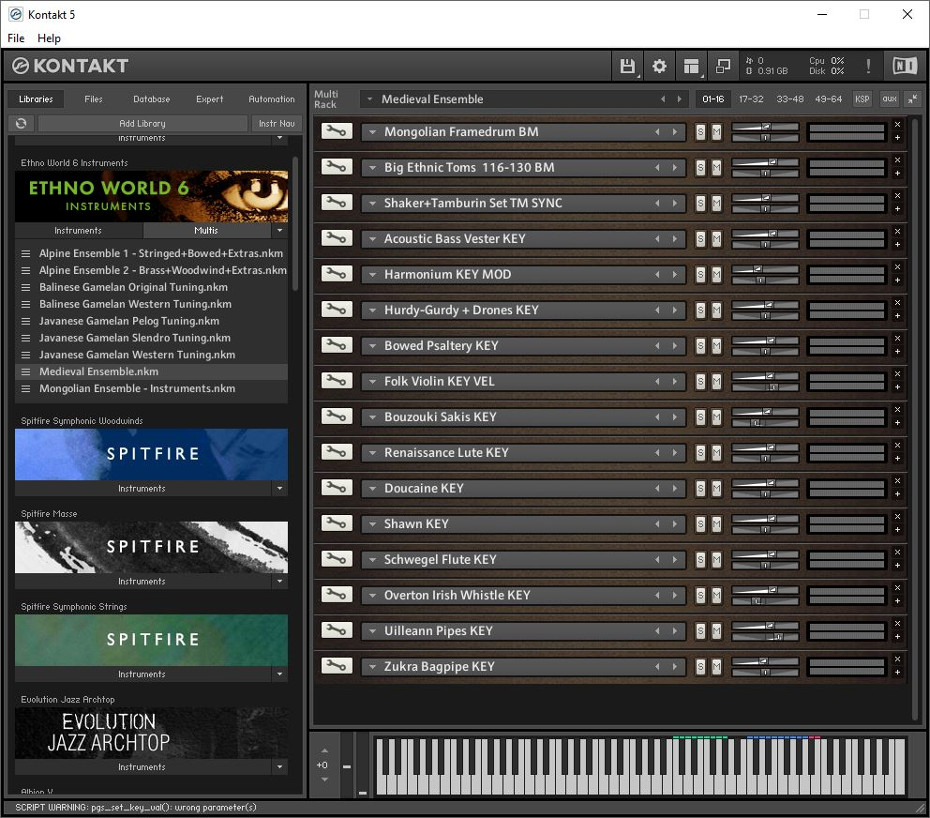930x818 pixels.
Task: Adjust volume slider of Shawn KEY
Action: (765, 519)
